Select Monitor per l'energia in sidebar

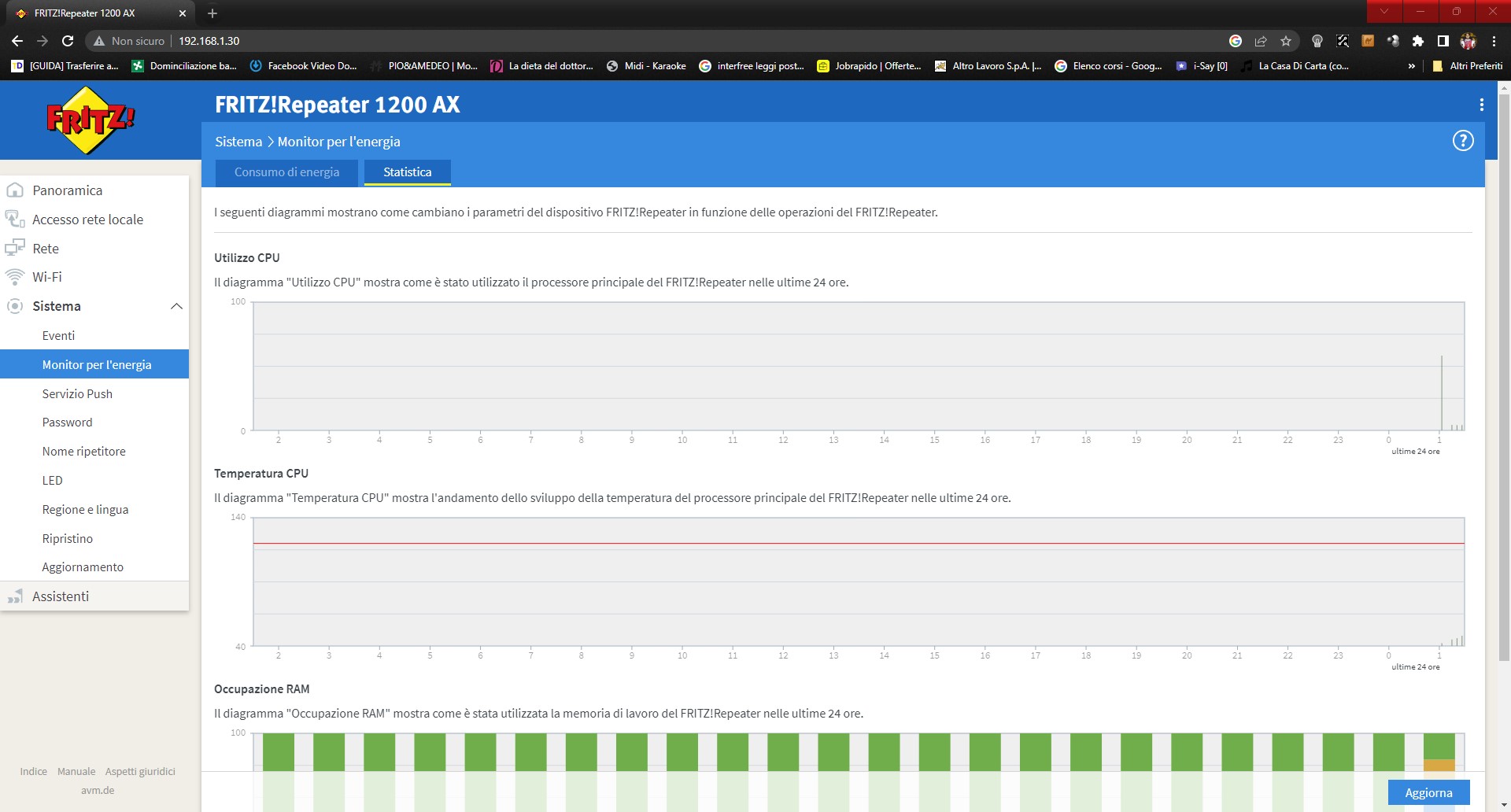[94, 364]
